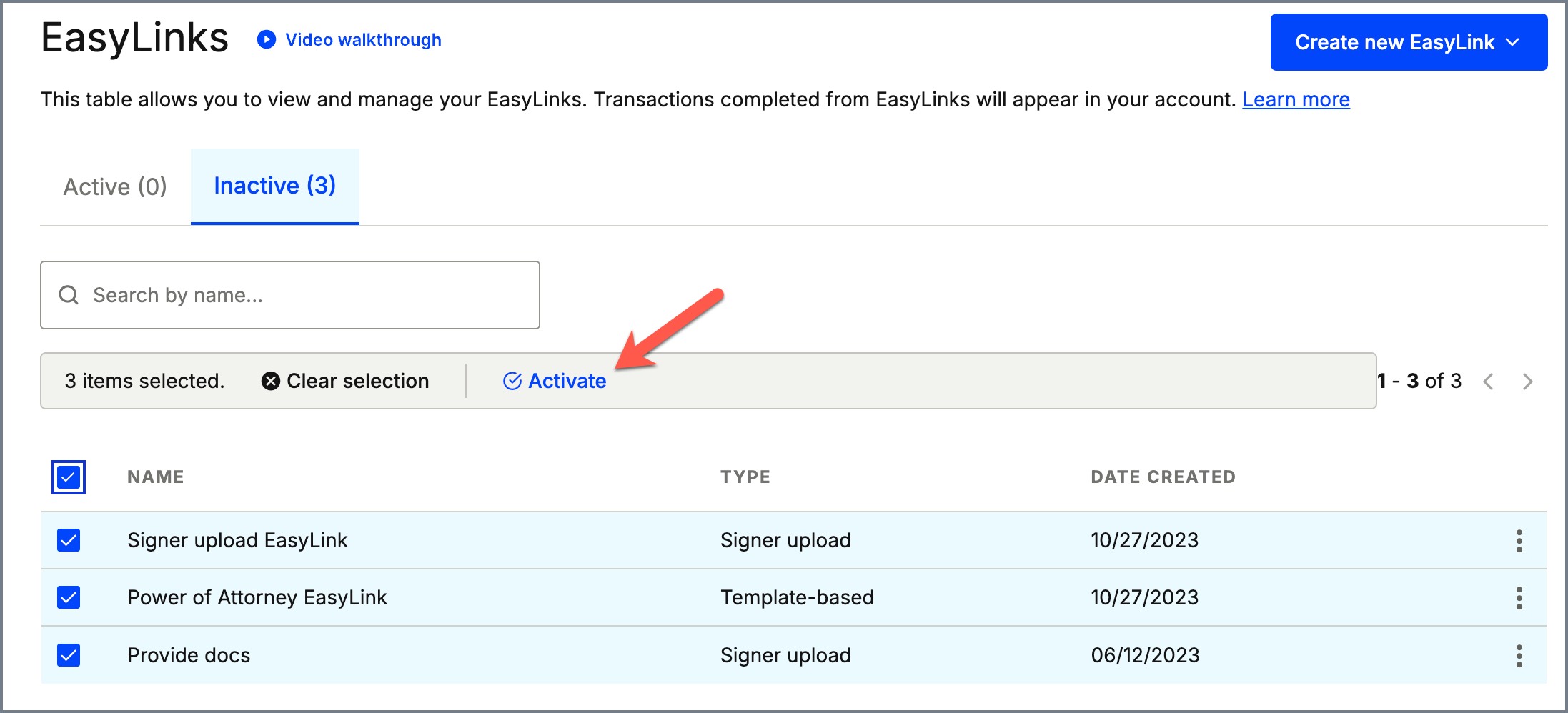This screenshot has width=1568, height=713.
Task: Click the search magnifier icon
Action: pos(69,295)
